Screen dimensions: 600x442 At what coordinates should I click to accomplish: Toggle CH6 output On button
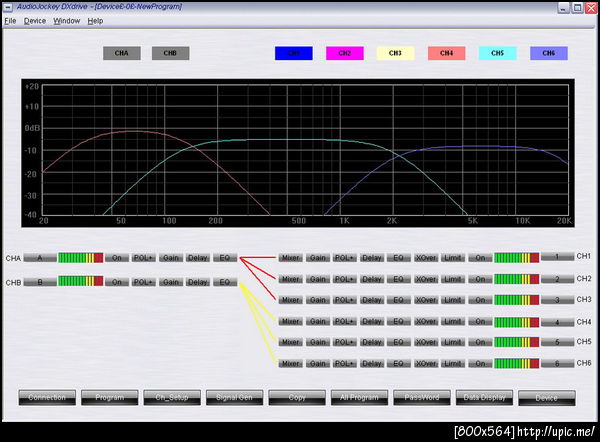tap(480, 364)
